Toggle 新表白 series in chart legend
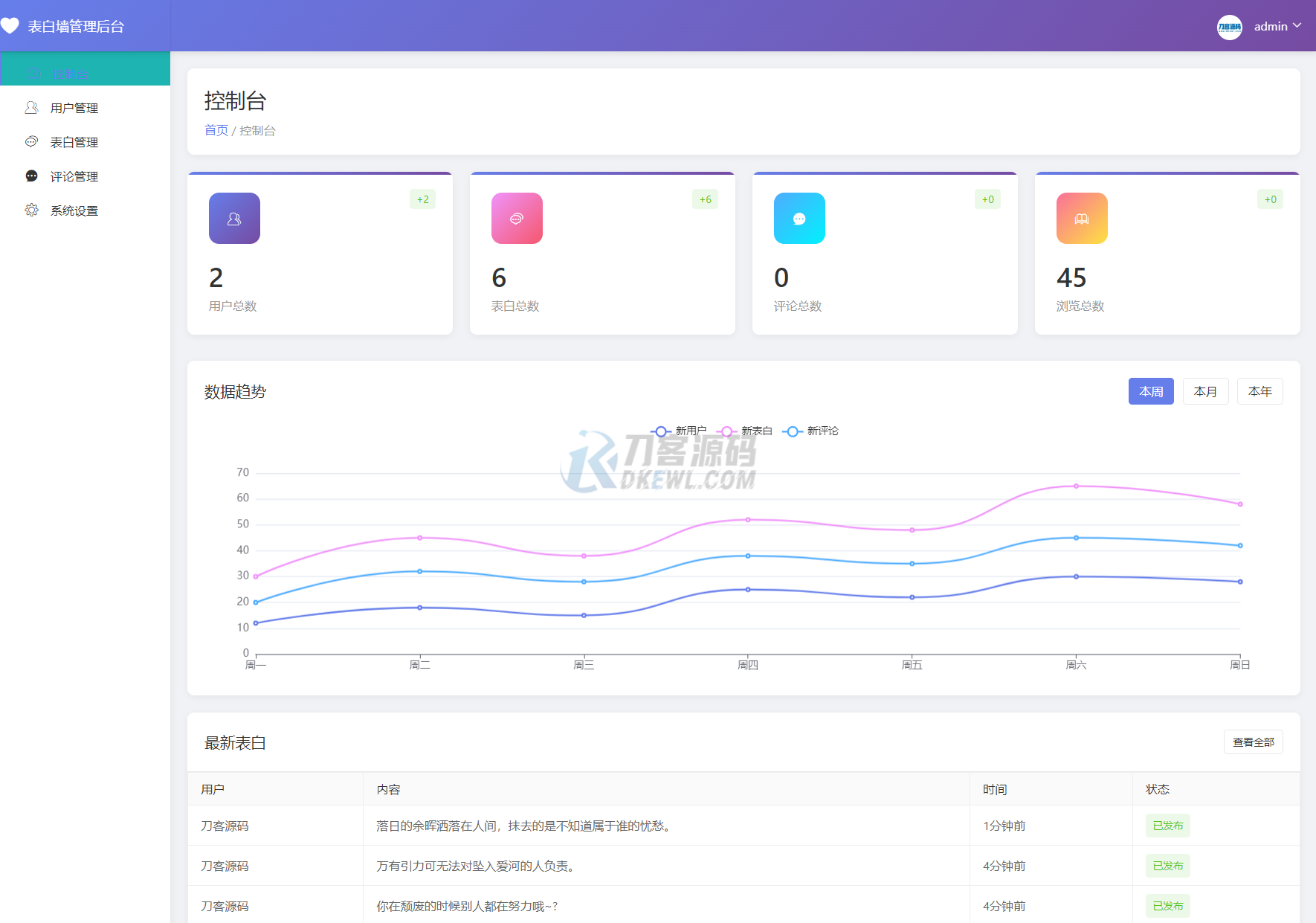This screenshot has width=1316, height=923. click(745, 431)
